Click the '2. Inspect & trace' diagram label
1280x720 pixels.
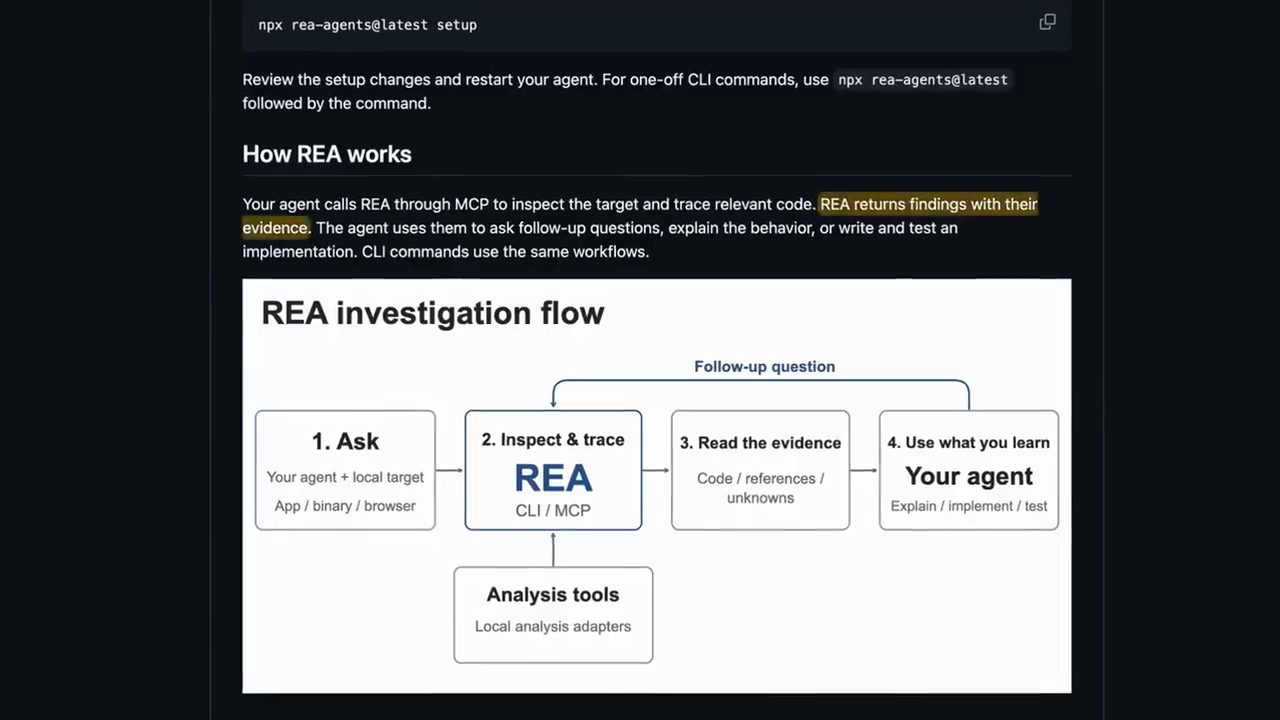pyautogui.click(x=553, y=440)
